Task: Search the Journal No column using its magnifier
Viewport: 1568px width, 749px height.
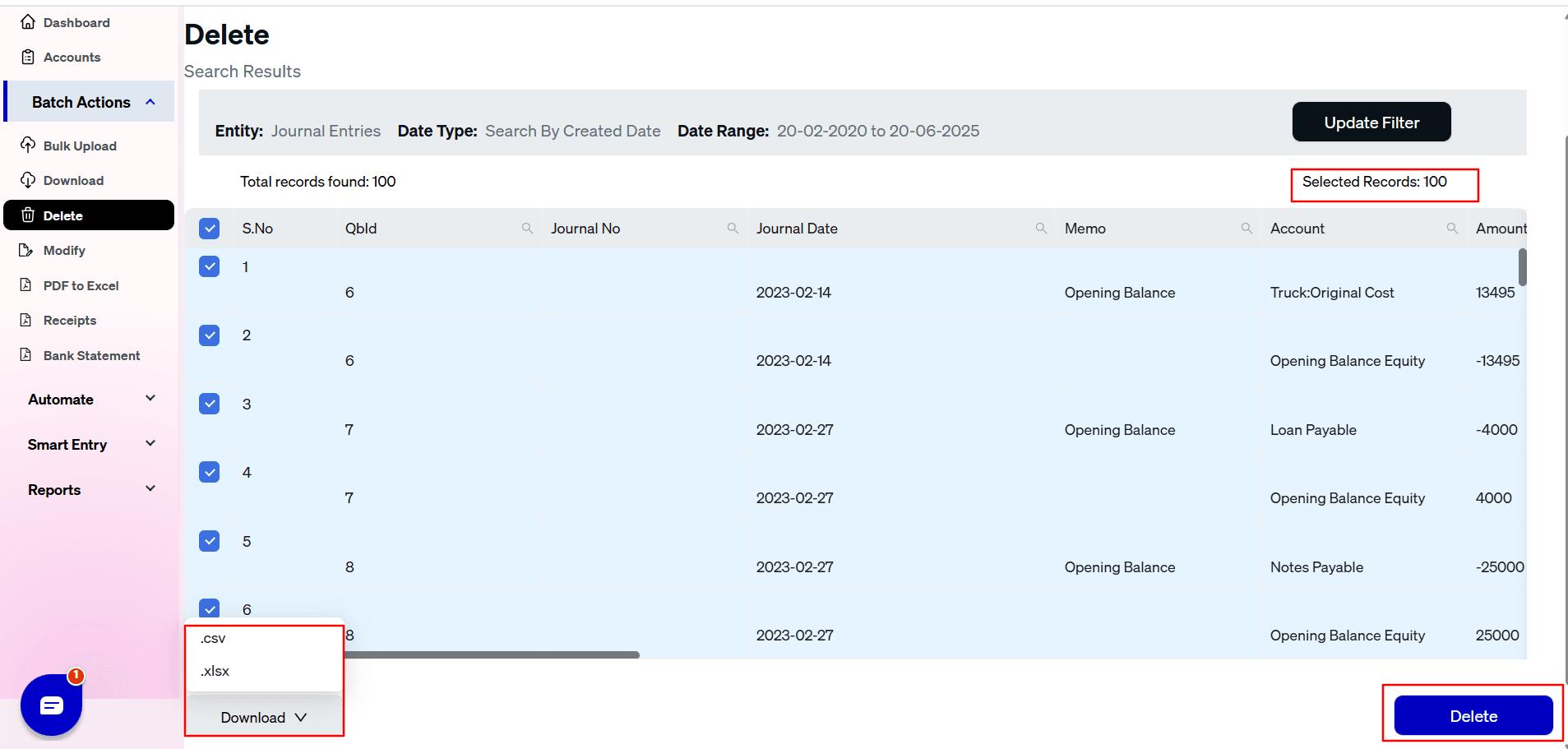Action: coord(733,229)
